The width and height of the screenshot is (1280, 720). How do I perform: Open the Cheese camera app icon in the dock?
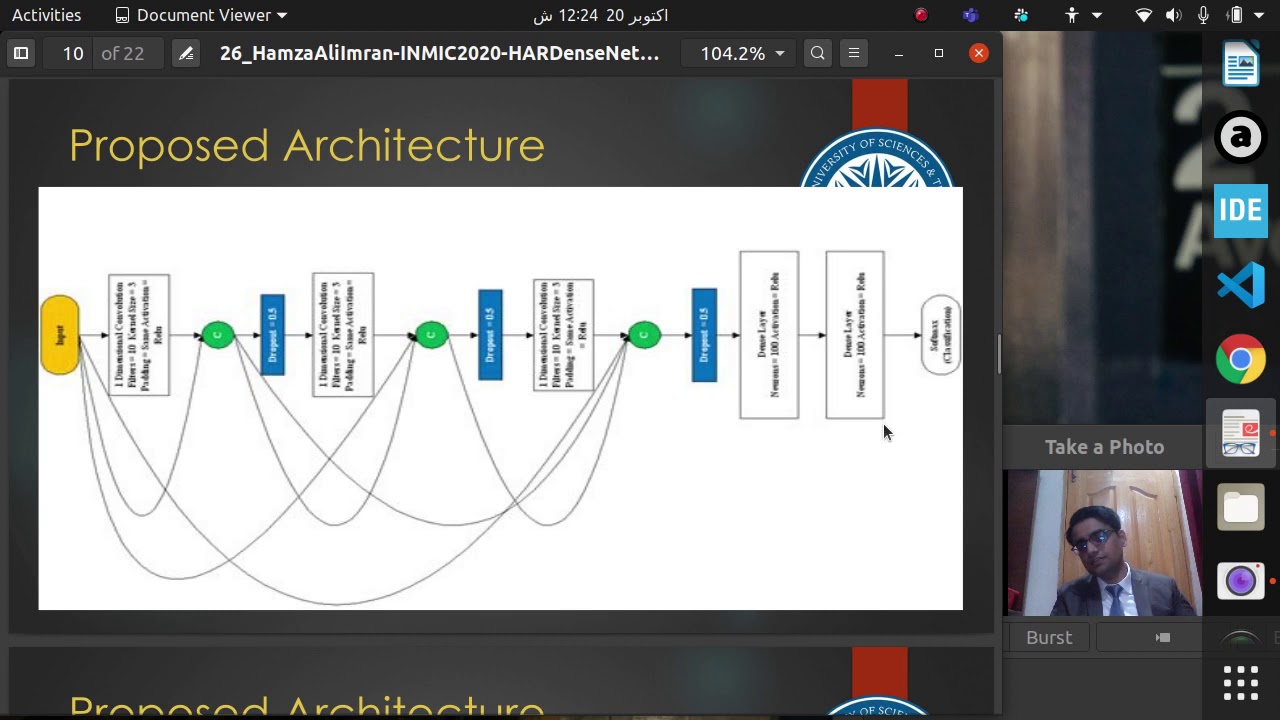[1241, 581]
